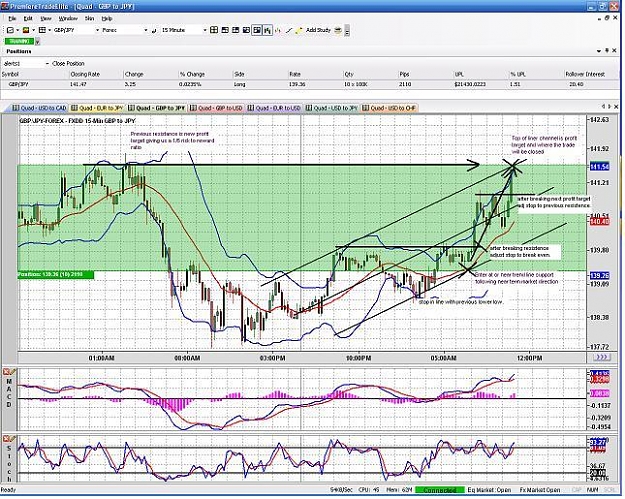Close the active chart tab X
The height and width of the screenshot is (499, 625).
click(616, 106)
